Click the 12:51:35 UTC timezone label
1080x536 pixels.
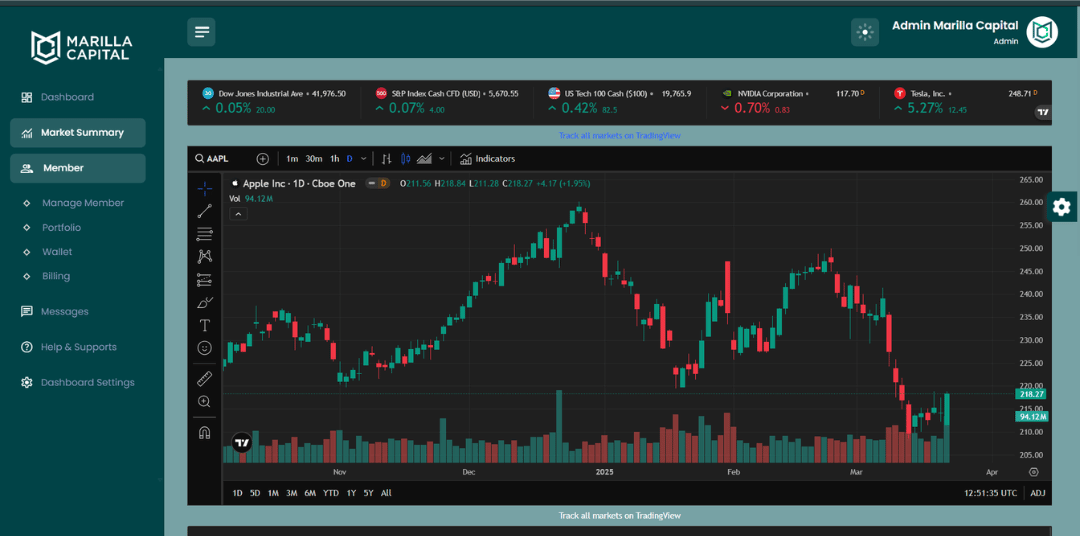(991, 493)
